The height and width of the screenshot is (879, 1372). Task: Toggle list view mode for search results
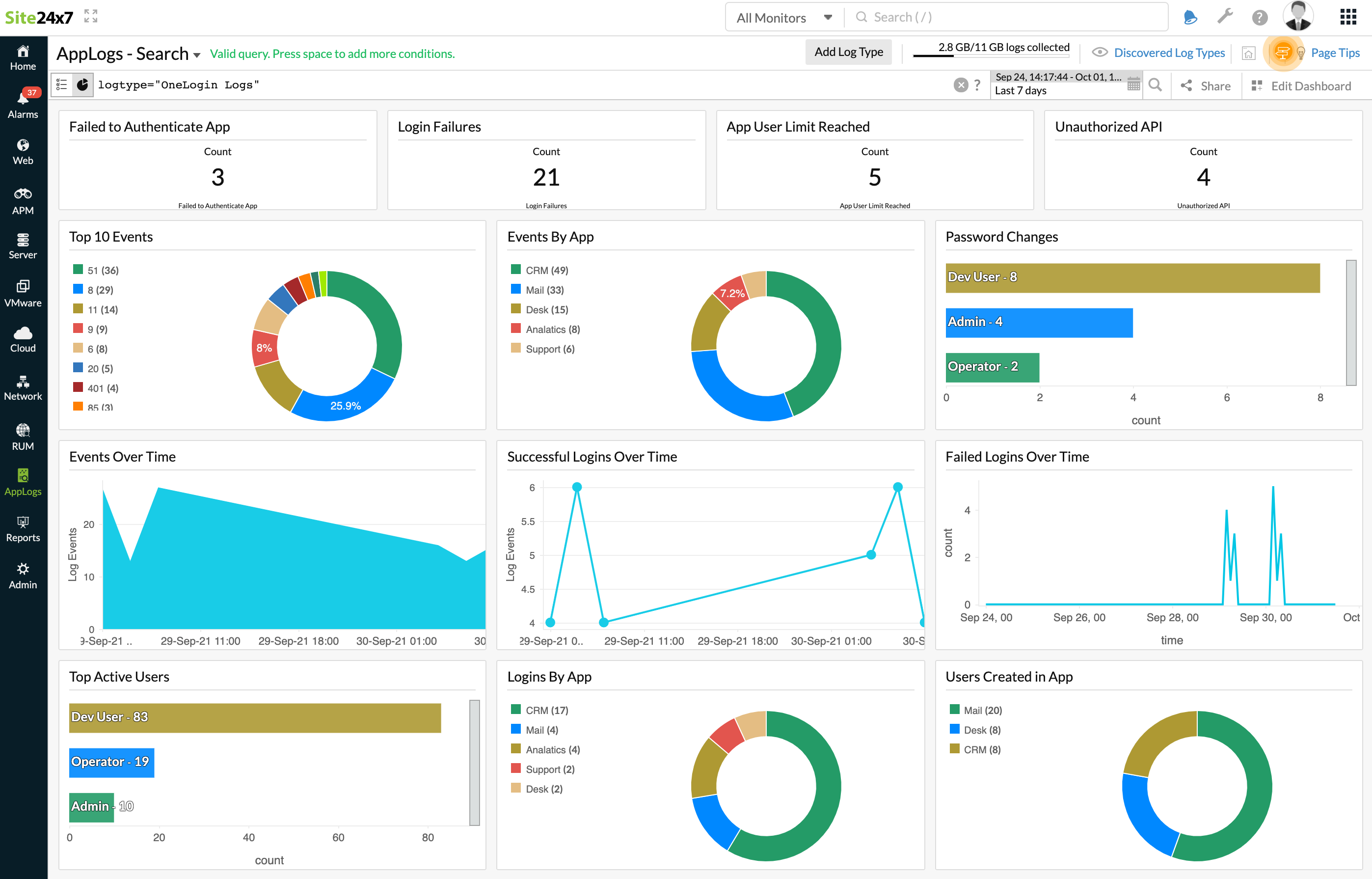pos(62,84)
